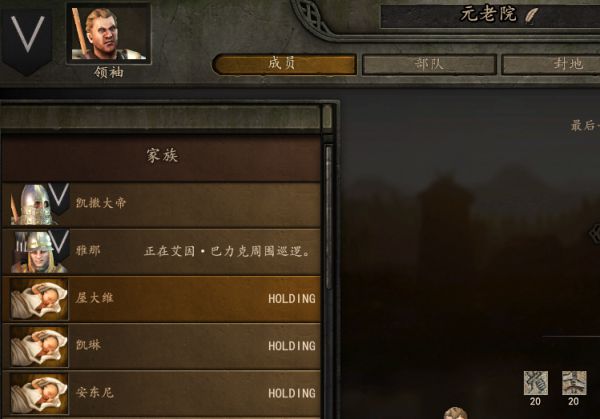Click the first skill icon showing 20
Screen dimensions: 600x419
pyautogui.click(x=535, y=383)
